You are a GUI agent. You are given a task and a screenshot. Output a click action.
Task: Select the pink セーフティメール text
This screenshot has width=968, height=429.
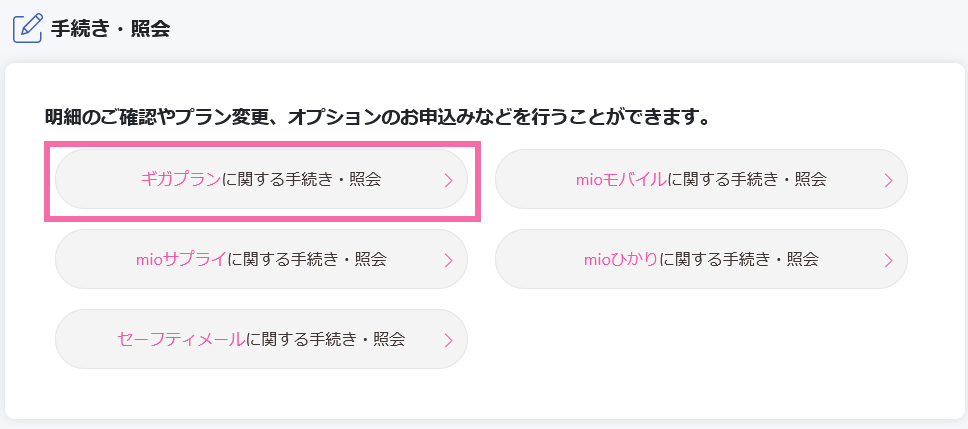181,339
